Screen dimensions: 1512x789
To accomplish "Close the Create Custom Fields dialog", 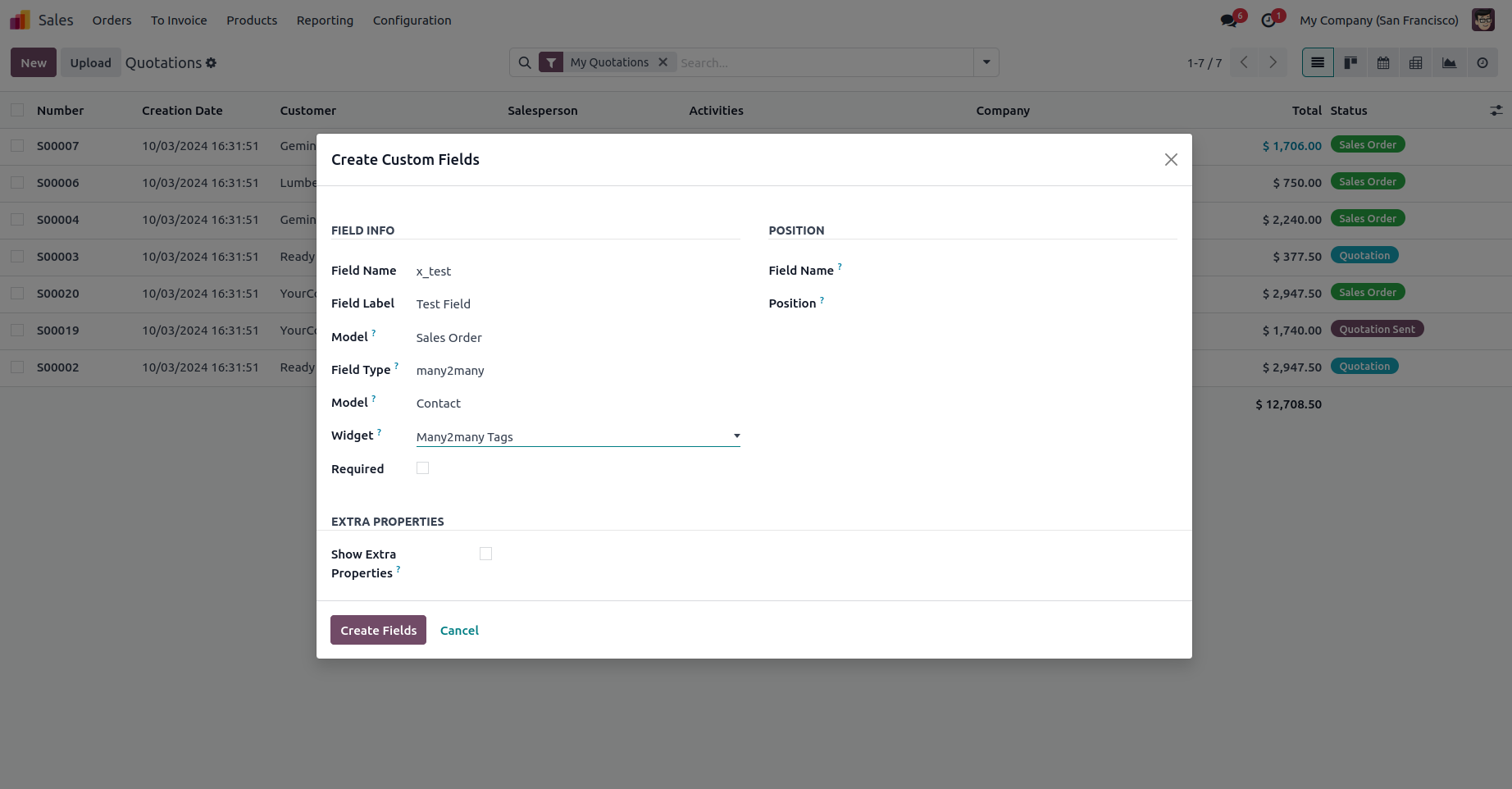I will 1171,160.
